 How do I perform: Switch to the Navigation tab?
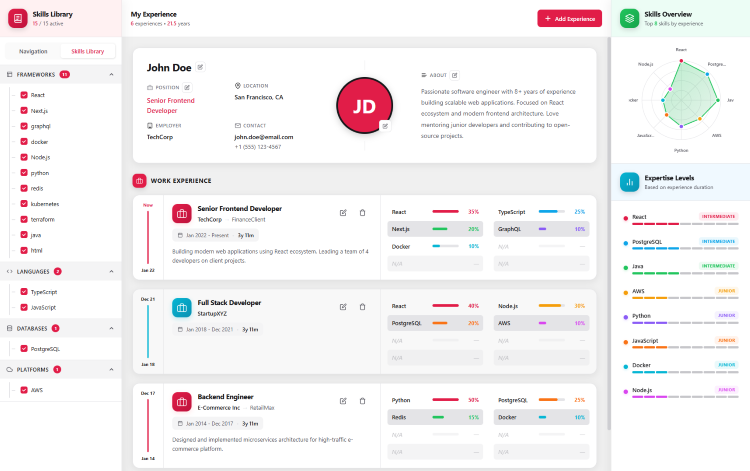[x=33, y=51]
